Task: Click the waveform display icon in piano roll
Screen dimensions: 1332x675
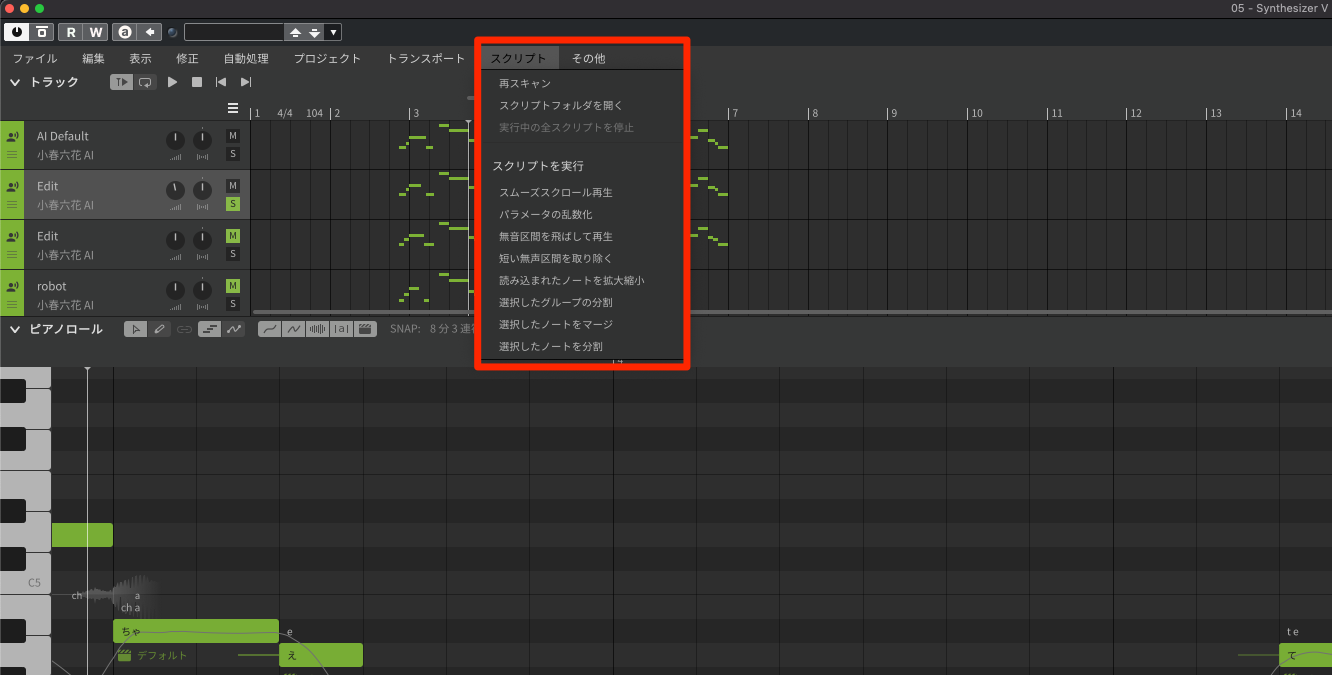Action: 318,329
